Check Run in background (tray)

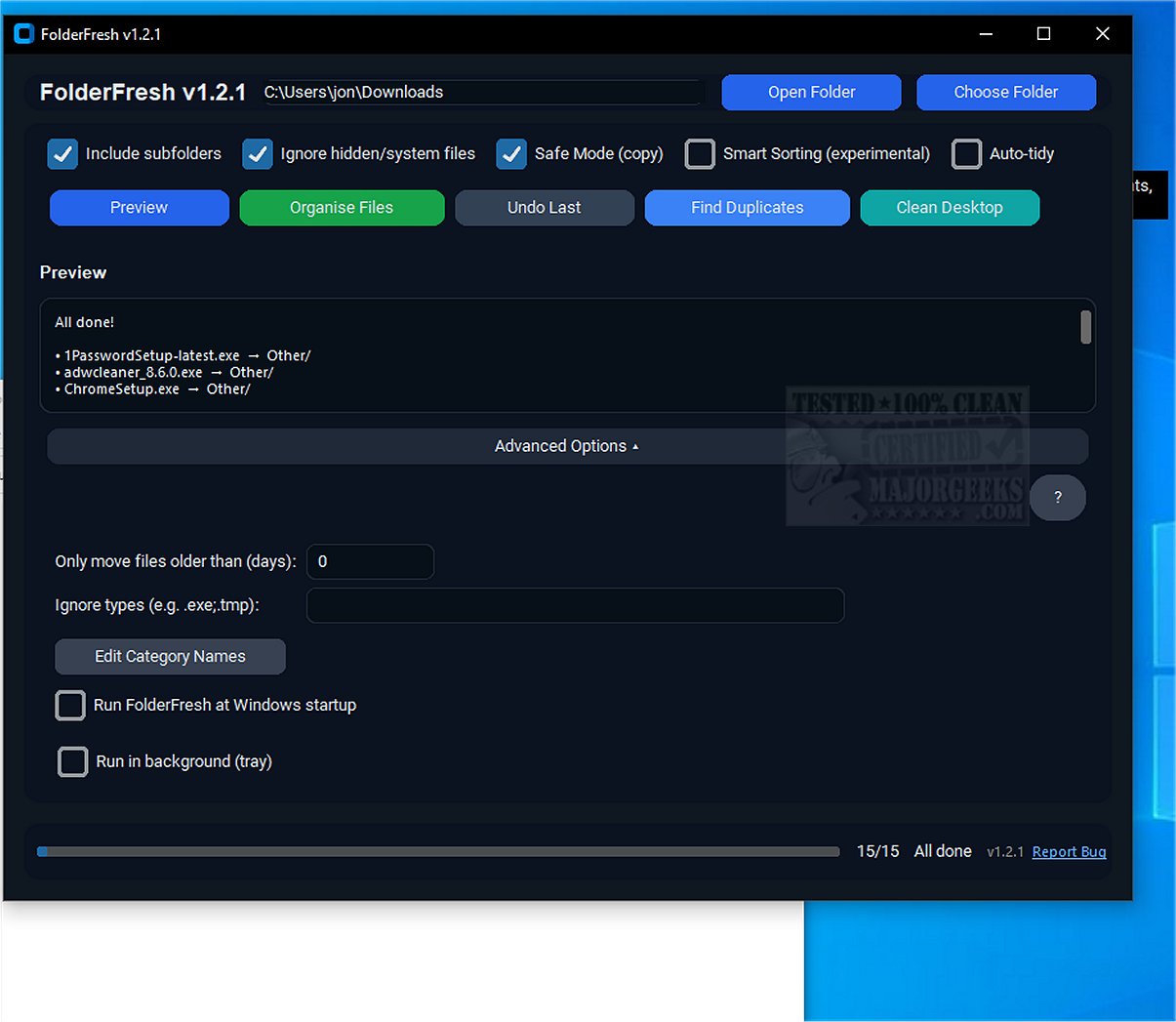click(73, 761)
